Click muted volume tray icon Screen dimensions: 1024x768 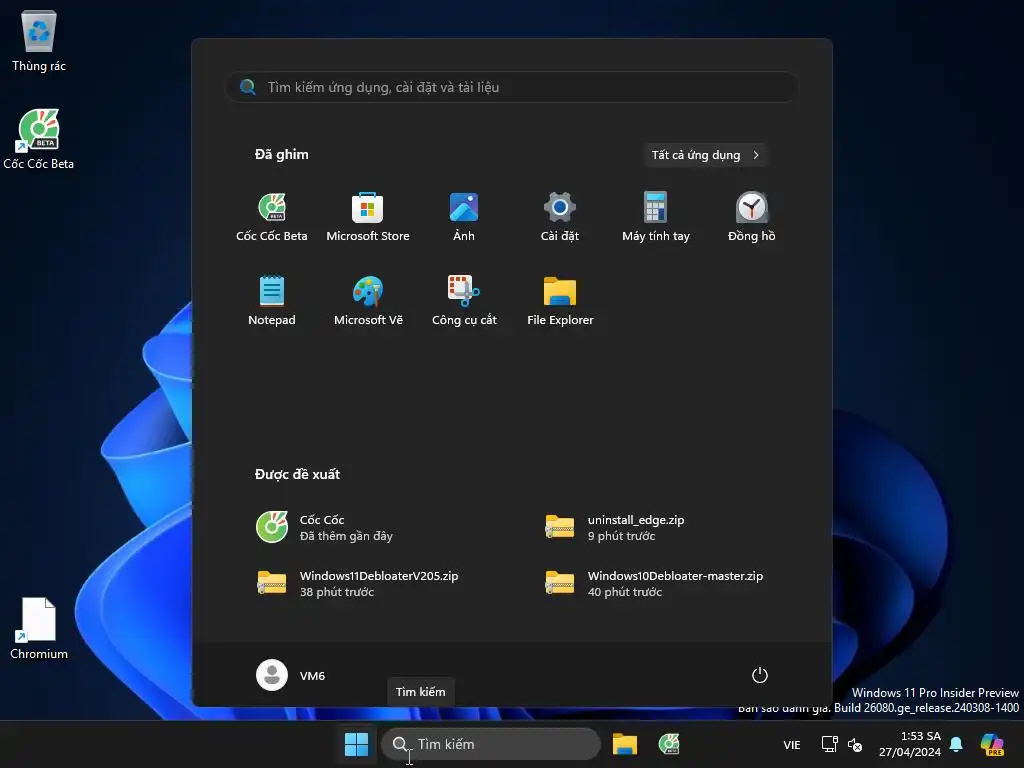pos(855,744)
